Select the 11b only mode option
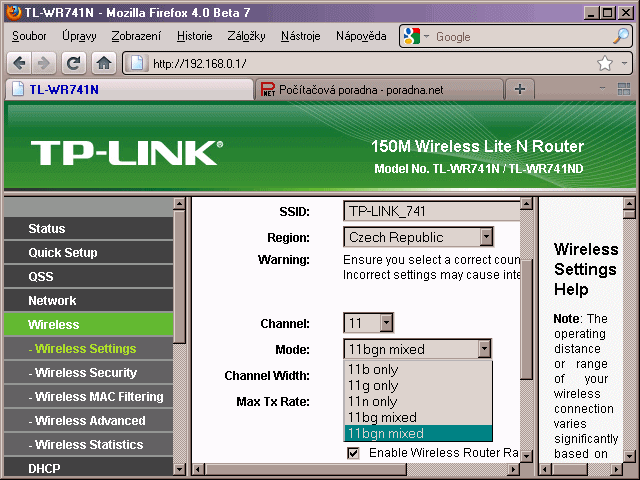 coord(418,369)
